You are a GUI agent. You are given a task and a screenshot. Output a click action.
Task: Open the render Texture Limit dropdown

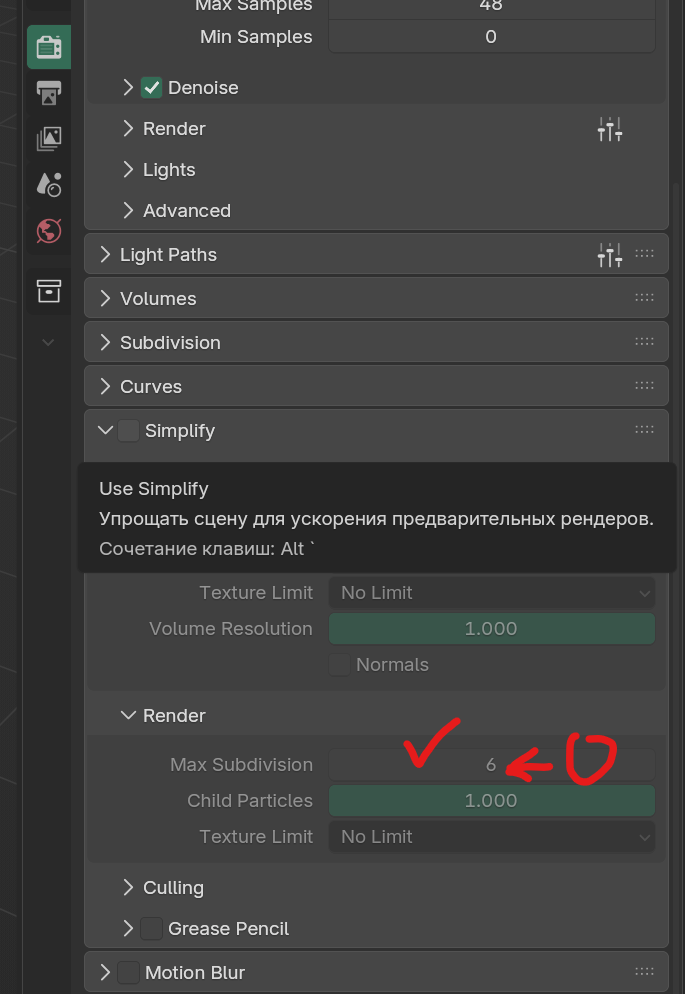pos(491,837)
